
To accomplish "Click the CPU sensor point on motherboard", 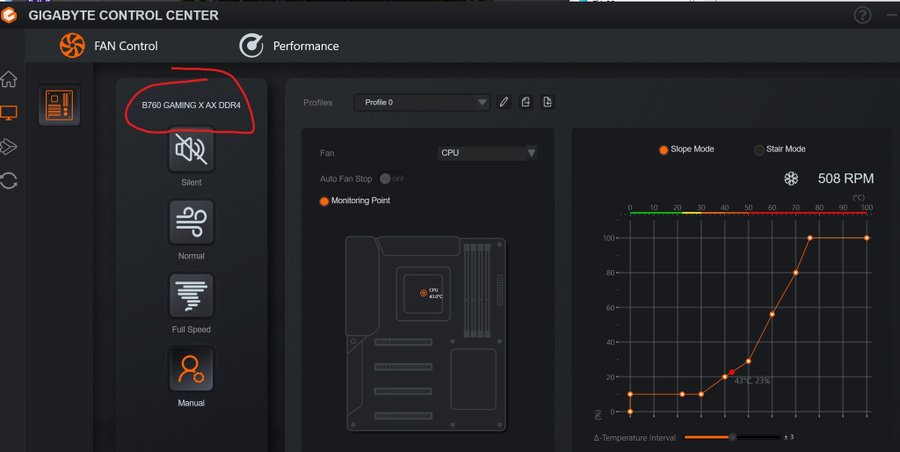I will [424, 293].
